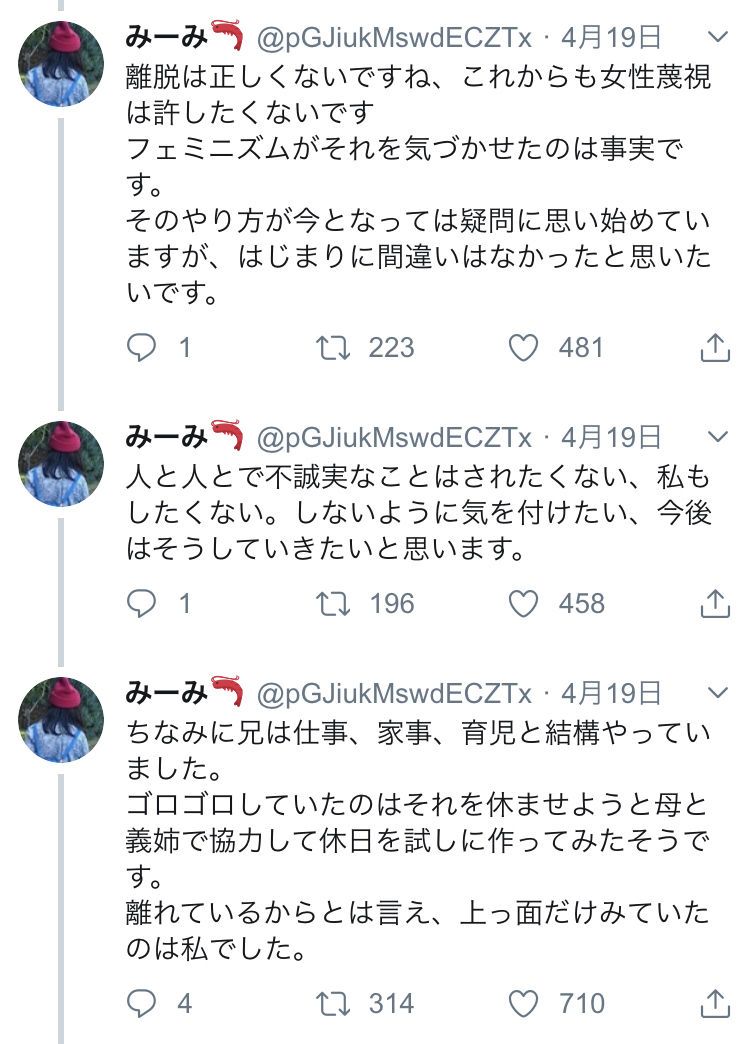Open @pGJiukMswdECZTx handle on third tweet
The height and width of the screenshot is (1044, 750).
pos(395,692)
